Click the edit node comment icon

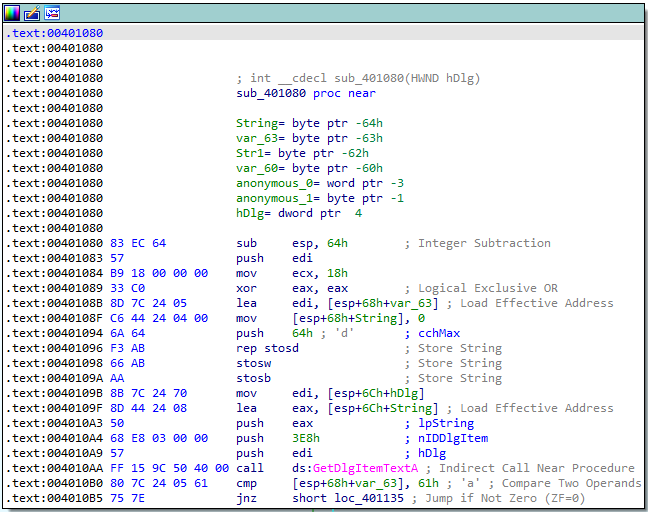(32, 13)
